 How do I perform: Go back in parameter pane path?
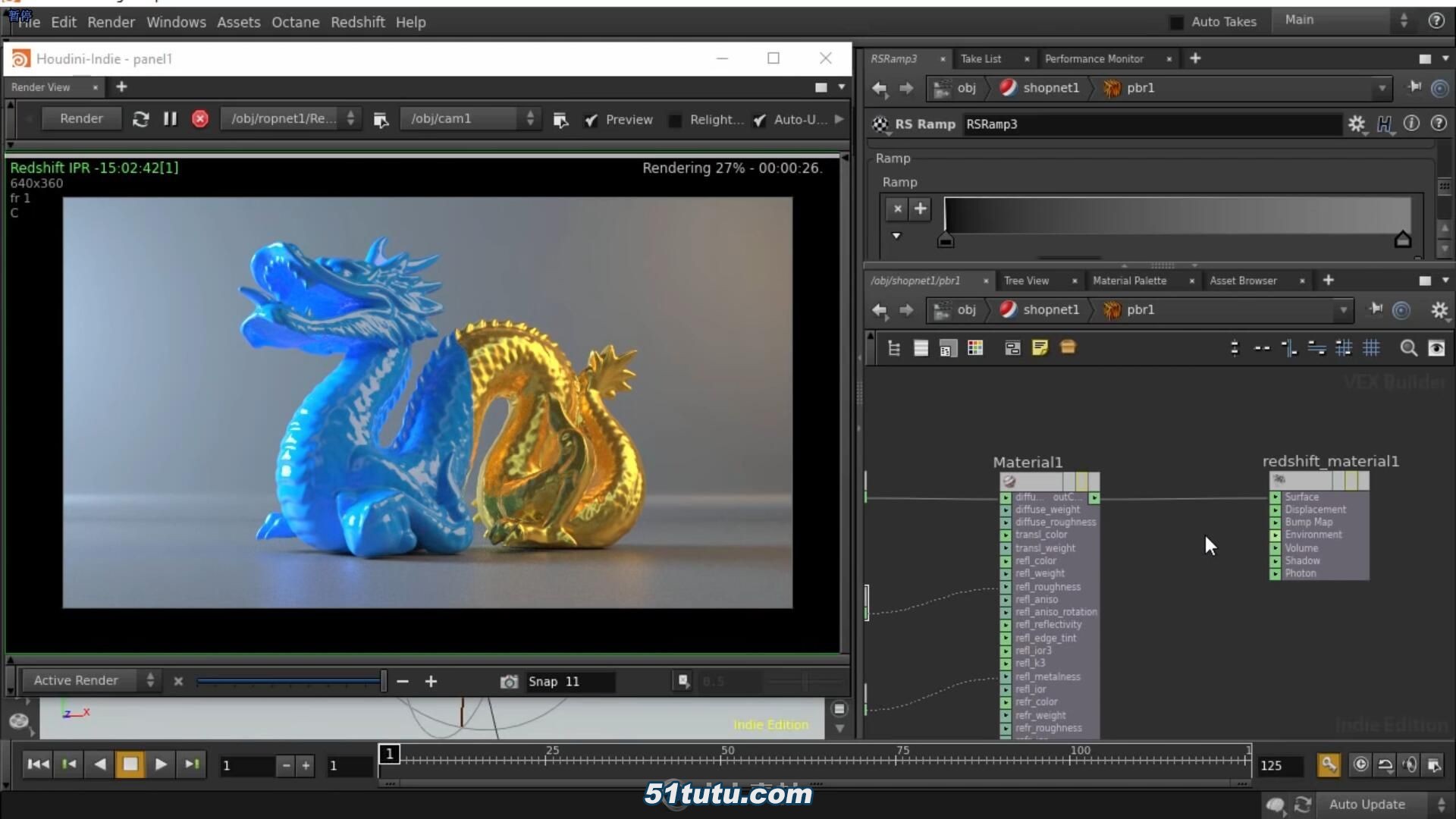[x=880, y=89]
